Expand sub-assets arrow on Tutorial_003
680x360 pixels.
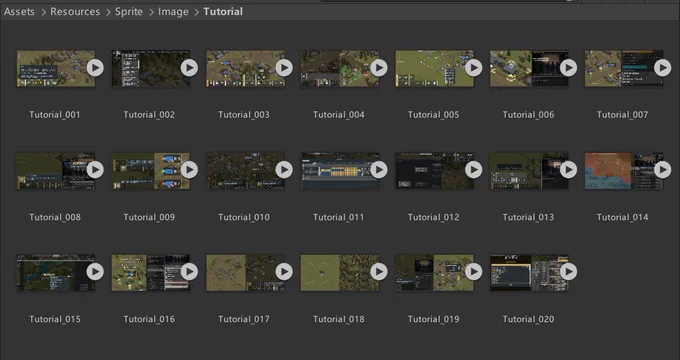click(284, 68)
